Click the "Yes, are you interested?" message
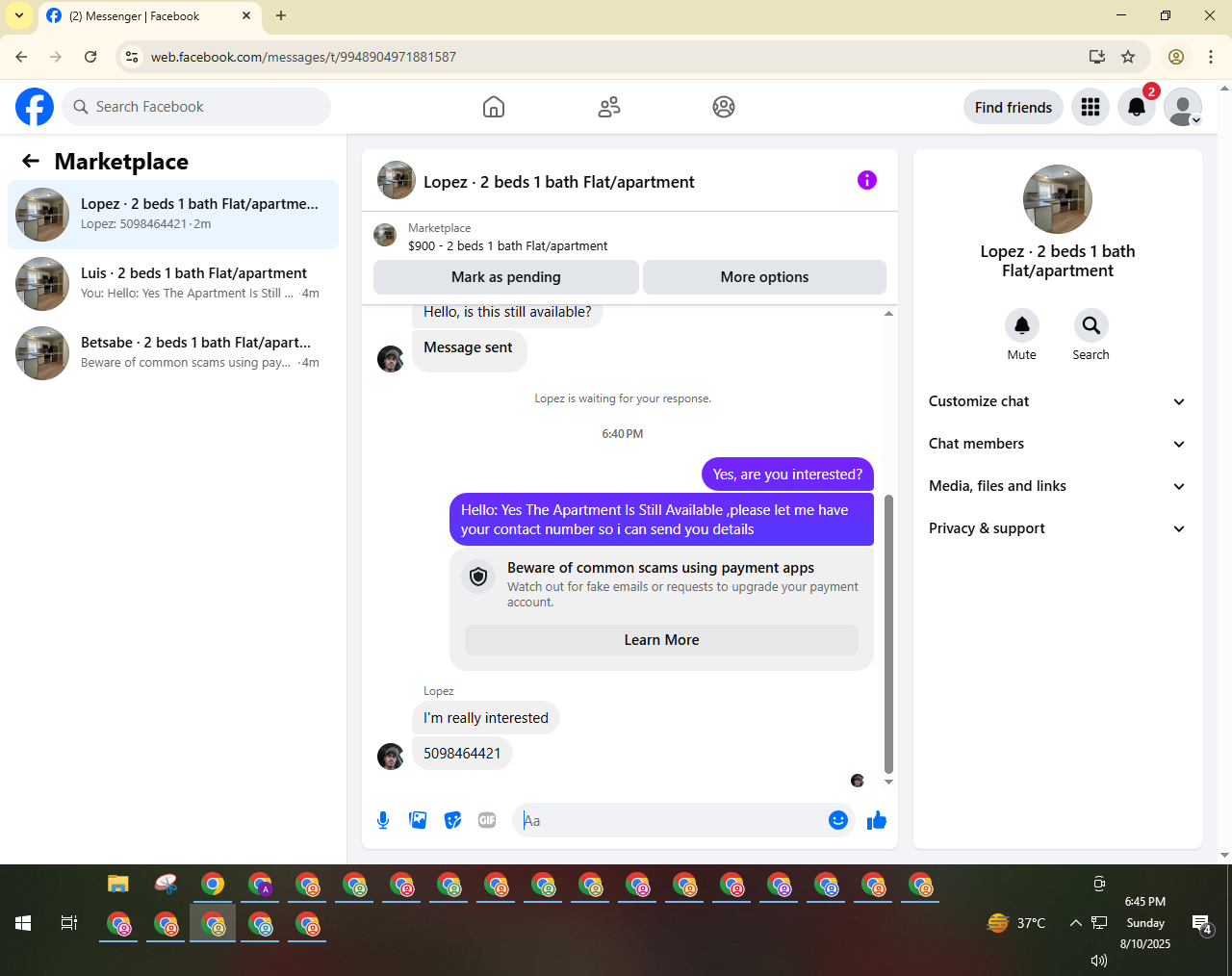Viewport: 1232px width, 976px height. click(787, 475)
